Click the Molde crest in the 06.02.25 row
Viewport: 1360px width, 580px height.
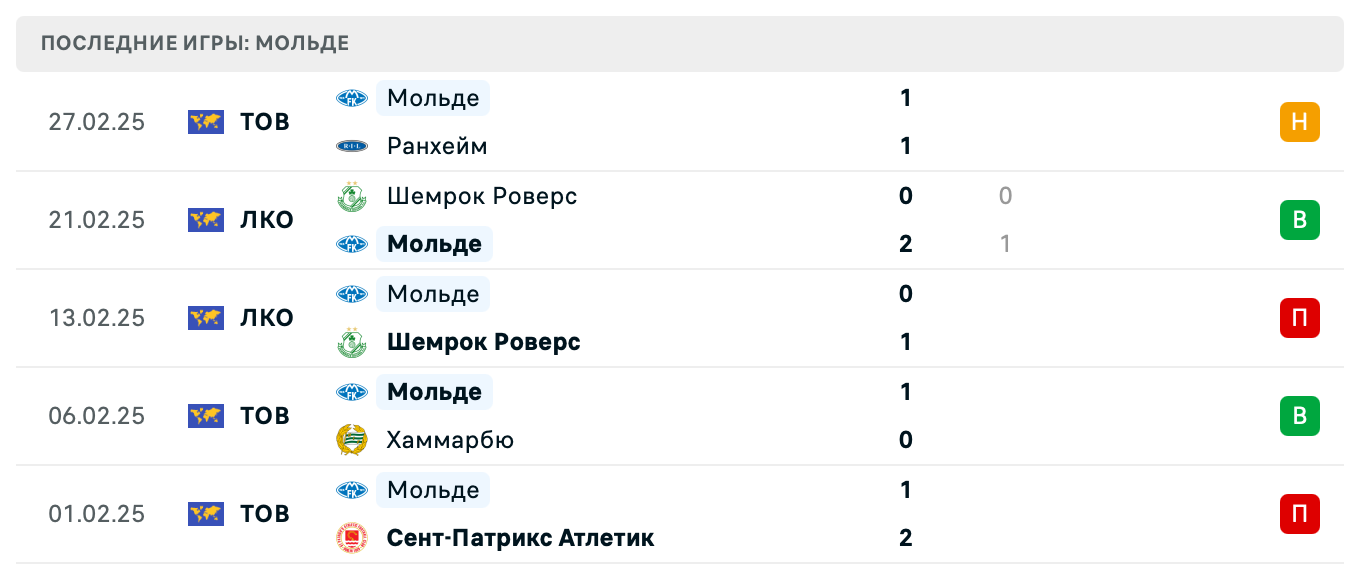(352, 392)
